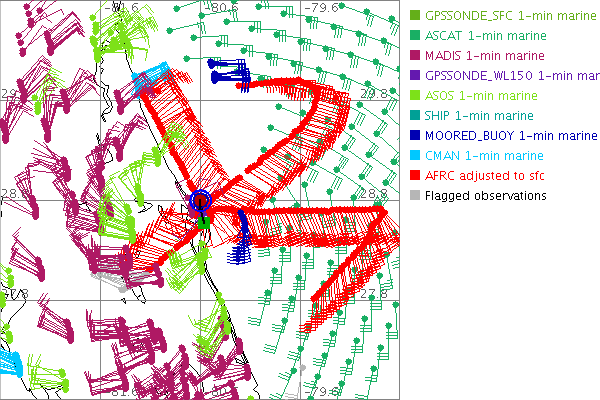Click the light green ASOS legend swatch
The height and width of the screenshot is (400, 600).
click(415, 95)
